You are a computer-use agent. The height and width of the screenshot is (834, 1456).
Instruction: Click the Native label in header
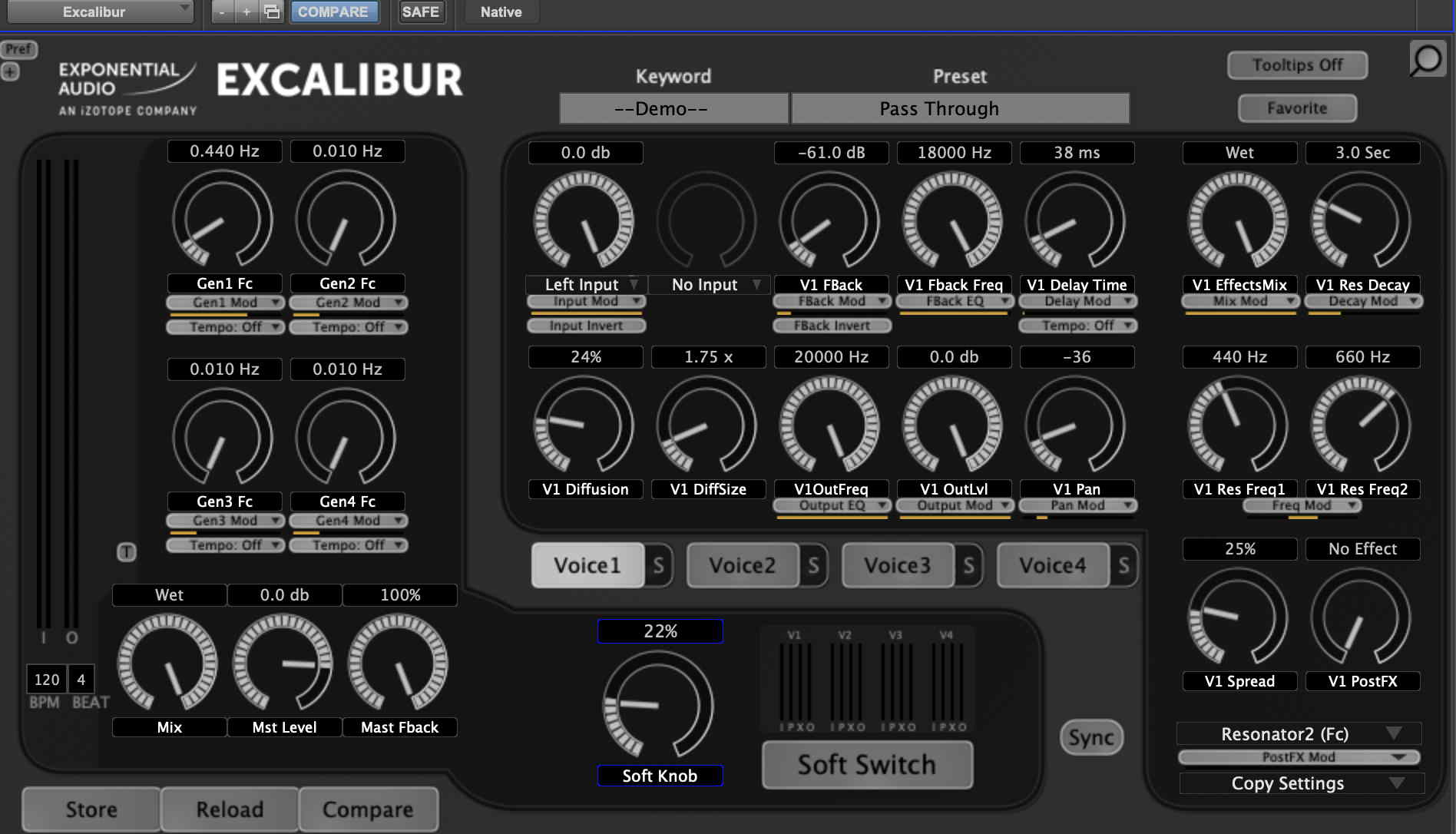(x=501, y=12)
